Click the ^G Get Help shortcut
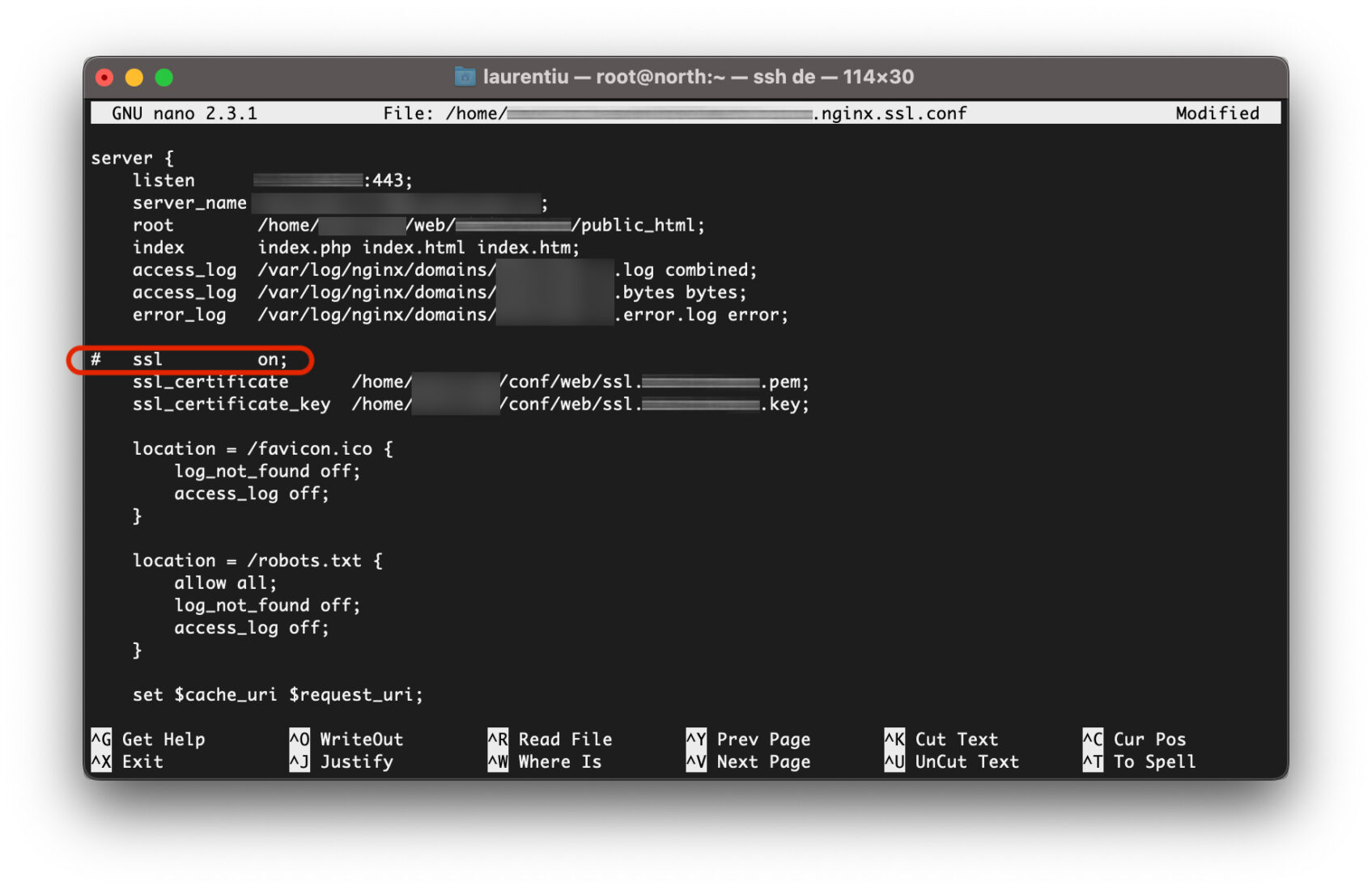Screen dimensions: 1372x890 [x=148, y=739]
